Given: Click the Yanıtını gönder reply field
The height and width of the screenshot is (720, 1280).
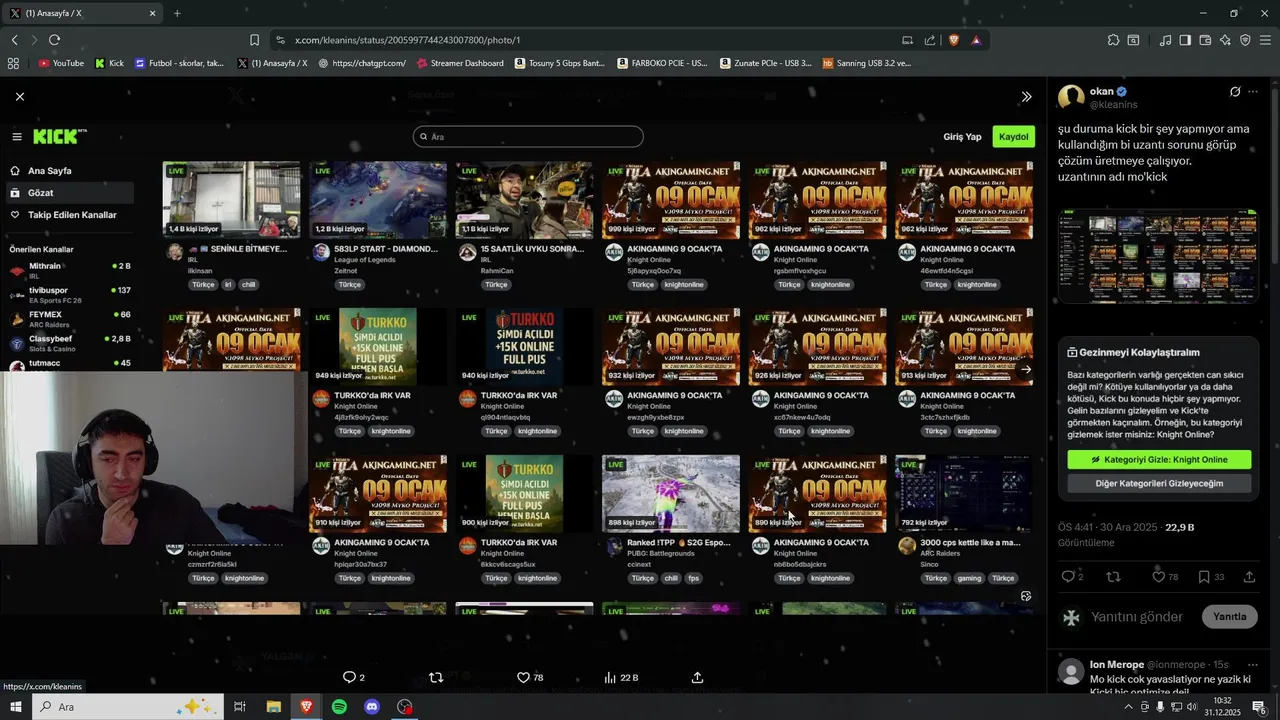Looking at the screenshot, I should 1138,617.
